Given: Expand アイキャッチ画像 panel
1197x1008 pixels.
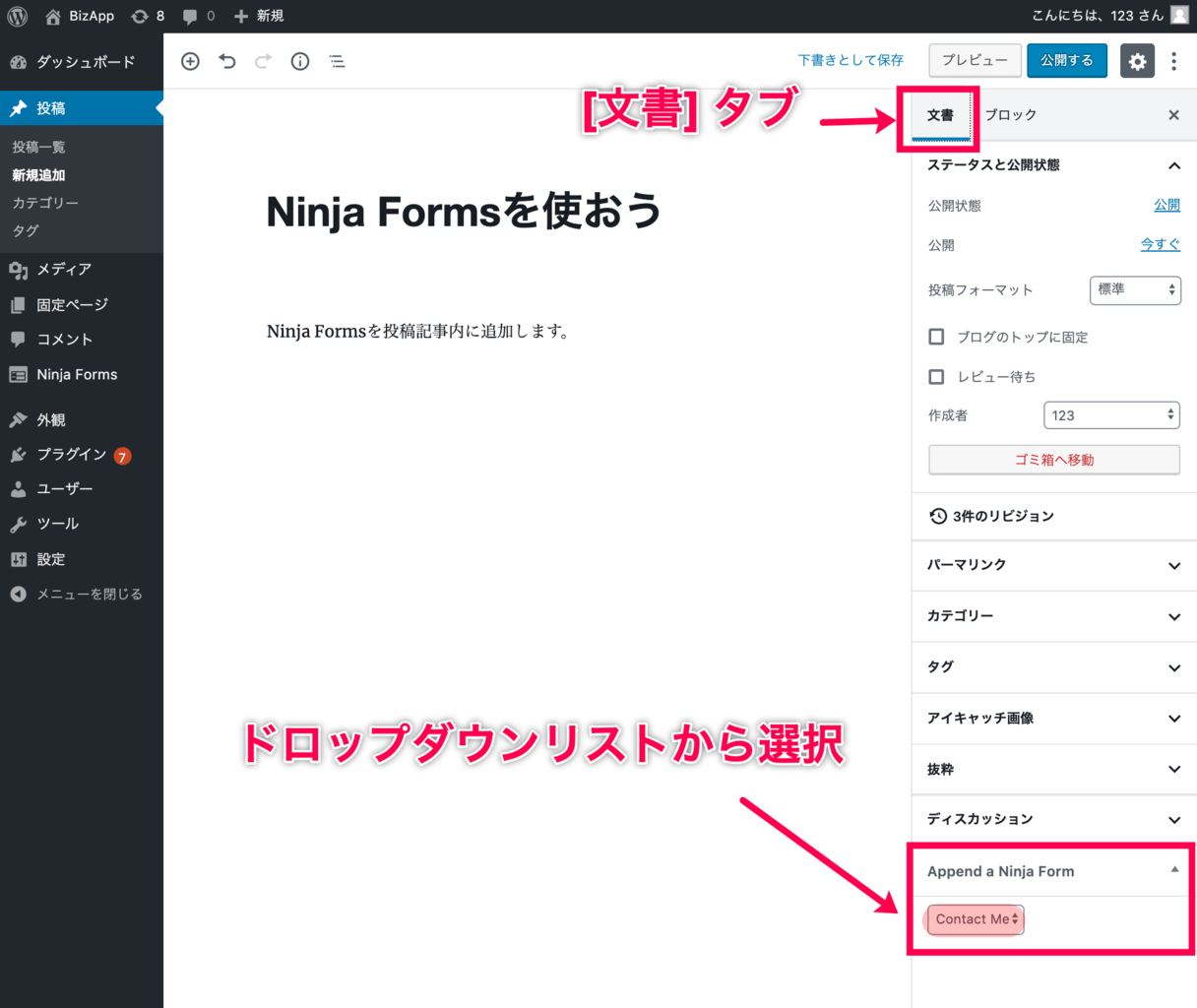Looking at the screenshot, I should (x=1054, y=719).
